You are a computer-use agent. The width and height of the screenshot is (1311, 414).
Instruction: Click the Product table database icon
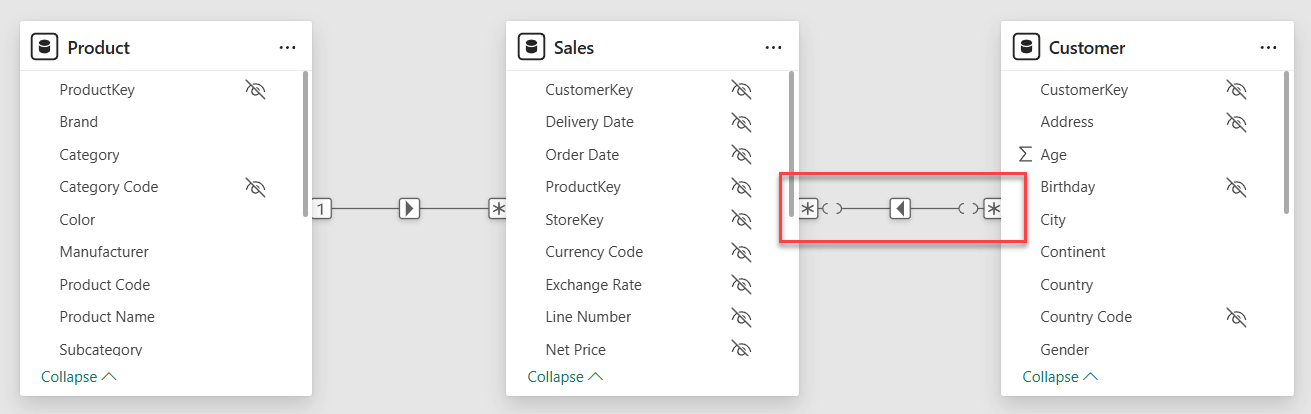tap(44, 47)
